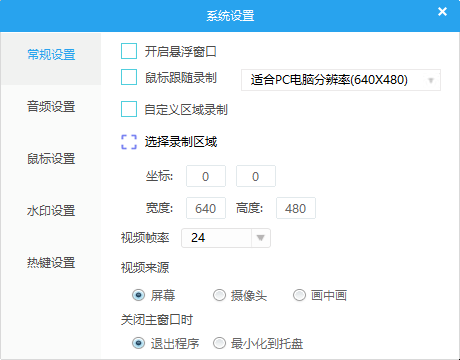
Task: Click the 选择录制区域 dashed-square icon
Action: [129, 142]
